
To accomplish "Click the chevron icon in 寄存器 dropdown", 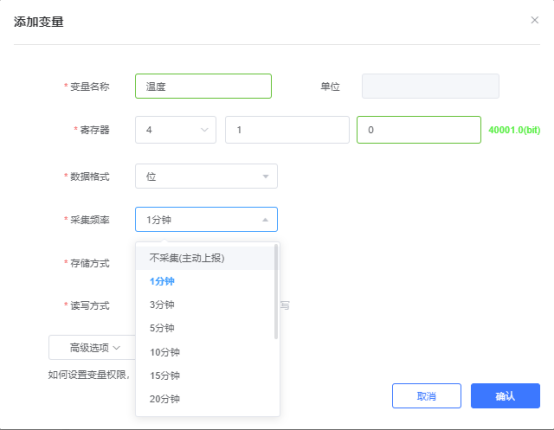I will click(204, 130).
